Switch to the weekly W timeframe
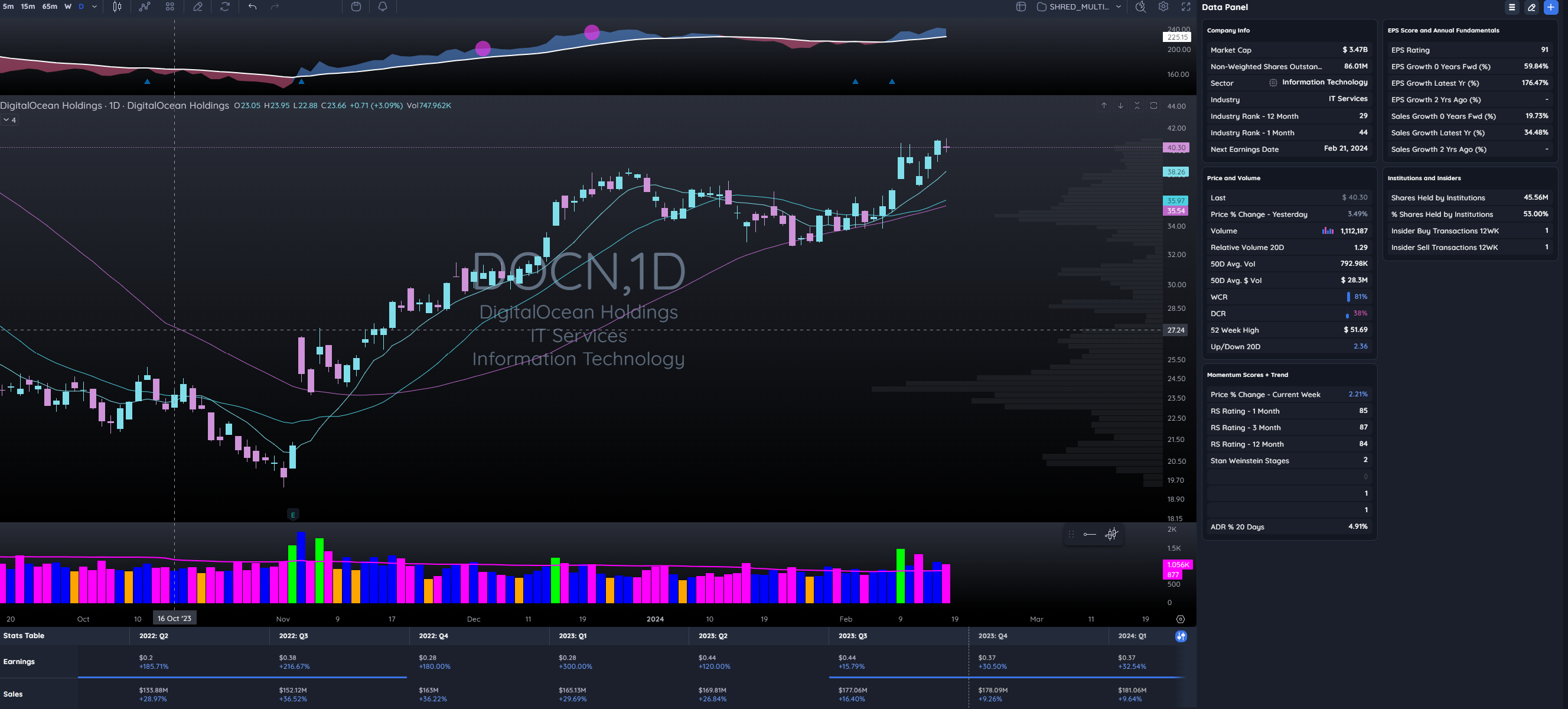1568x709 pixels. pos(67,6)
